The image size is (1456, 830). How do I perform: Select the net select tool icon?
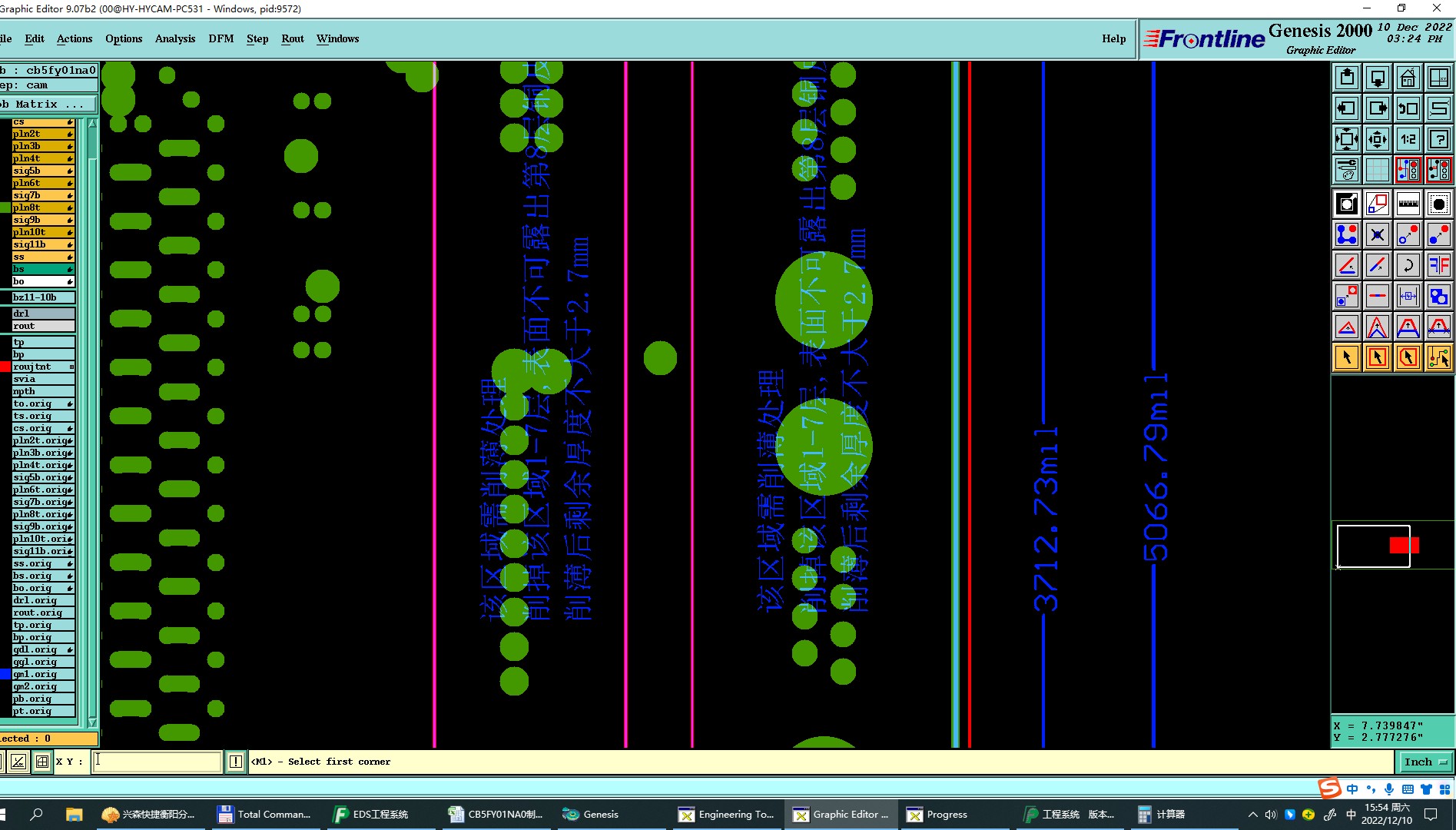1439,357
